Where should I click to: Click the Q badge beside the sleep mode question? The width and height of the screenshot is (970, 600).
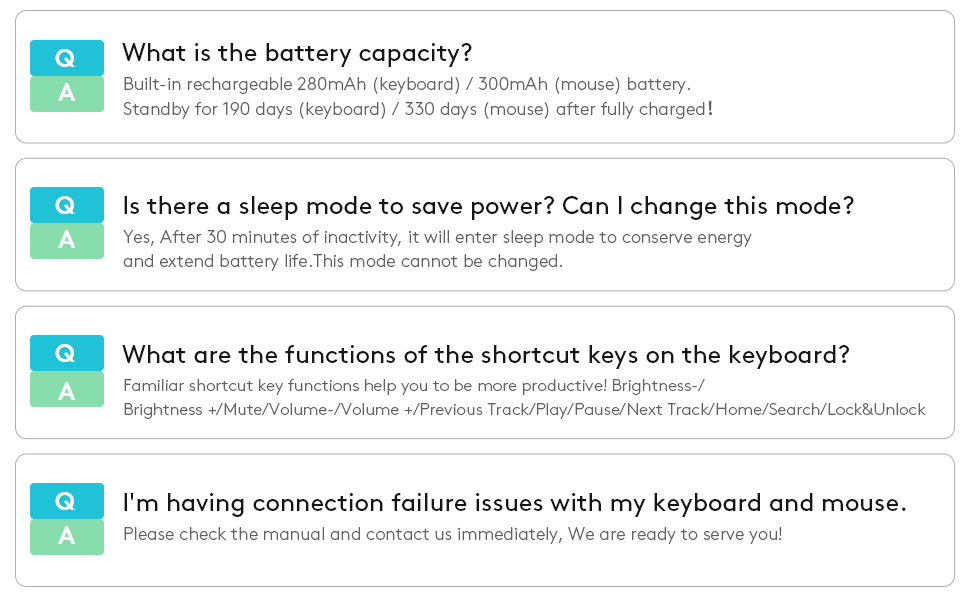66,205
